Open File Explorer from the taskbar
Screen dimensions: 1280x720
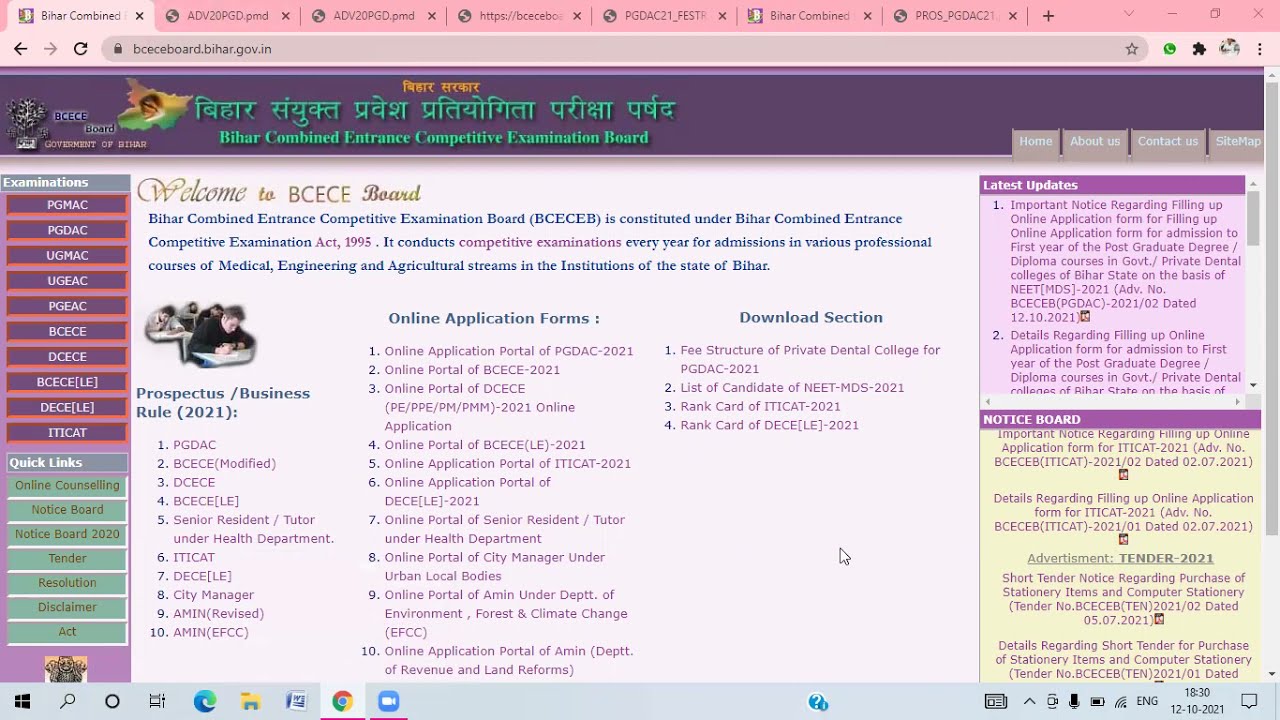click(x=250, y=701)
